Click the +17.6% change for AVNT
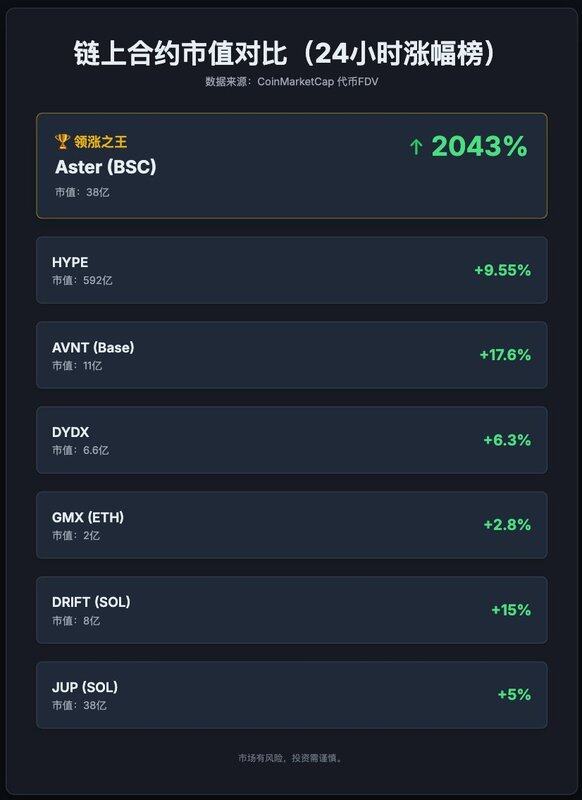Viewport: 582px width, 800px height. tap(505, 355)
